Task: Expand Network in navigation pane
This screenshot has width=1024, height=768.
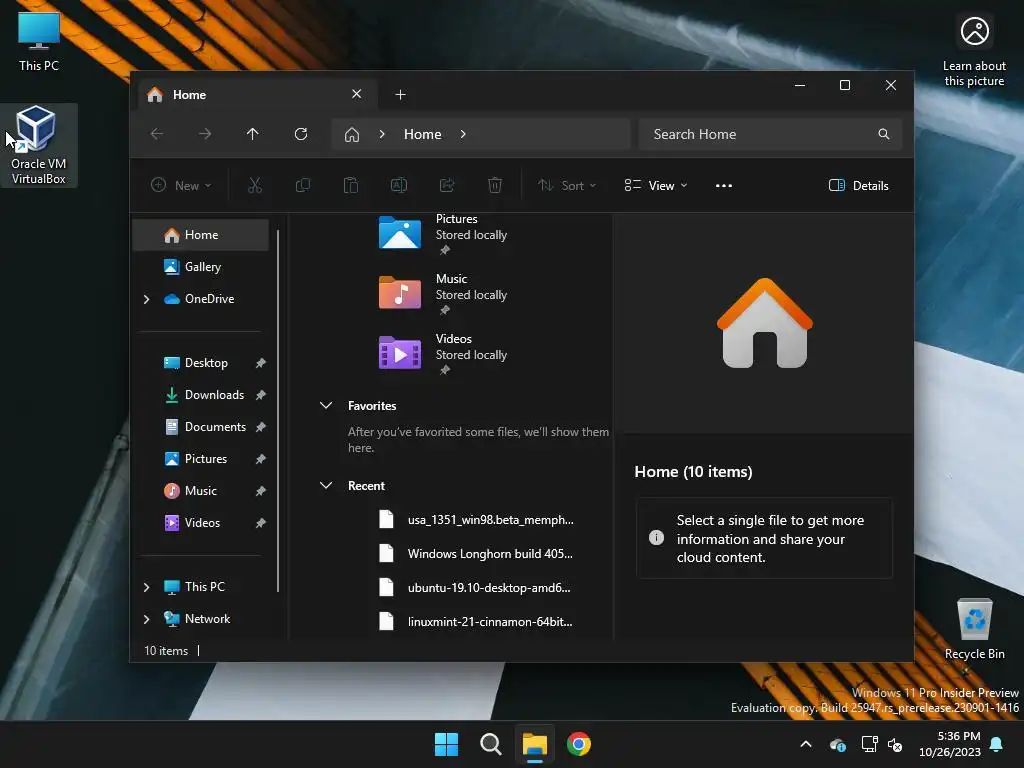Action: [x=146, y=619]
